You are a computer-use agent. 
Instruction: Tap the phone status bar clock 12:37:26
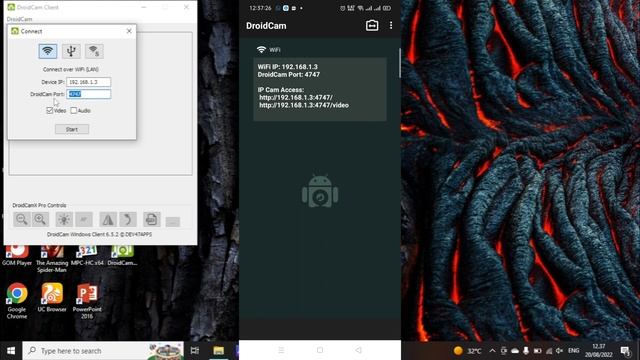(x=260, y=8)
